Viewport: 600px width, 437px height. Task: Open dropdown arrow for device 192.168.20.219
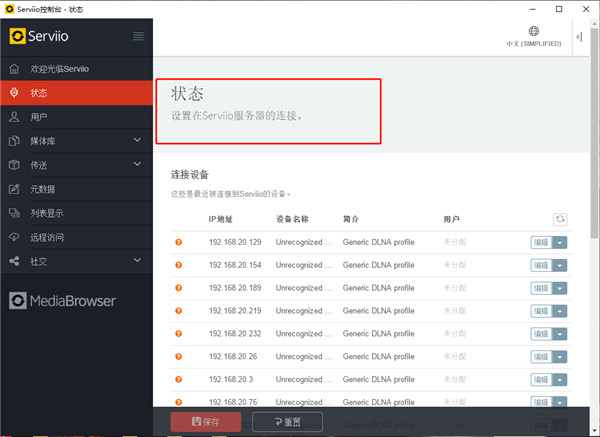coord(560,311)
